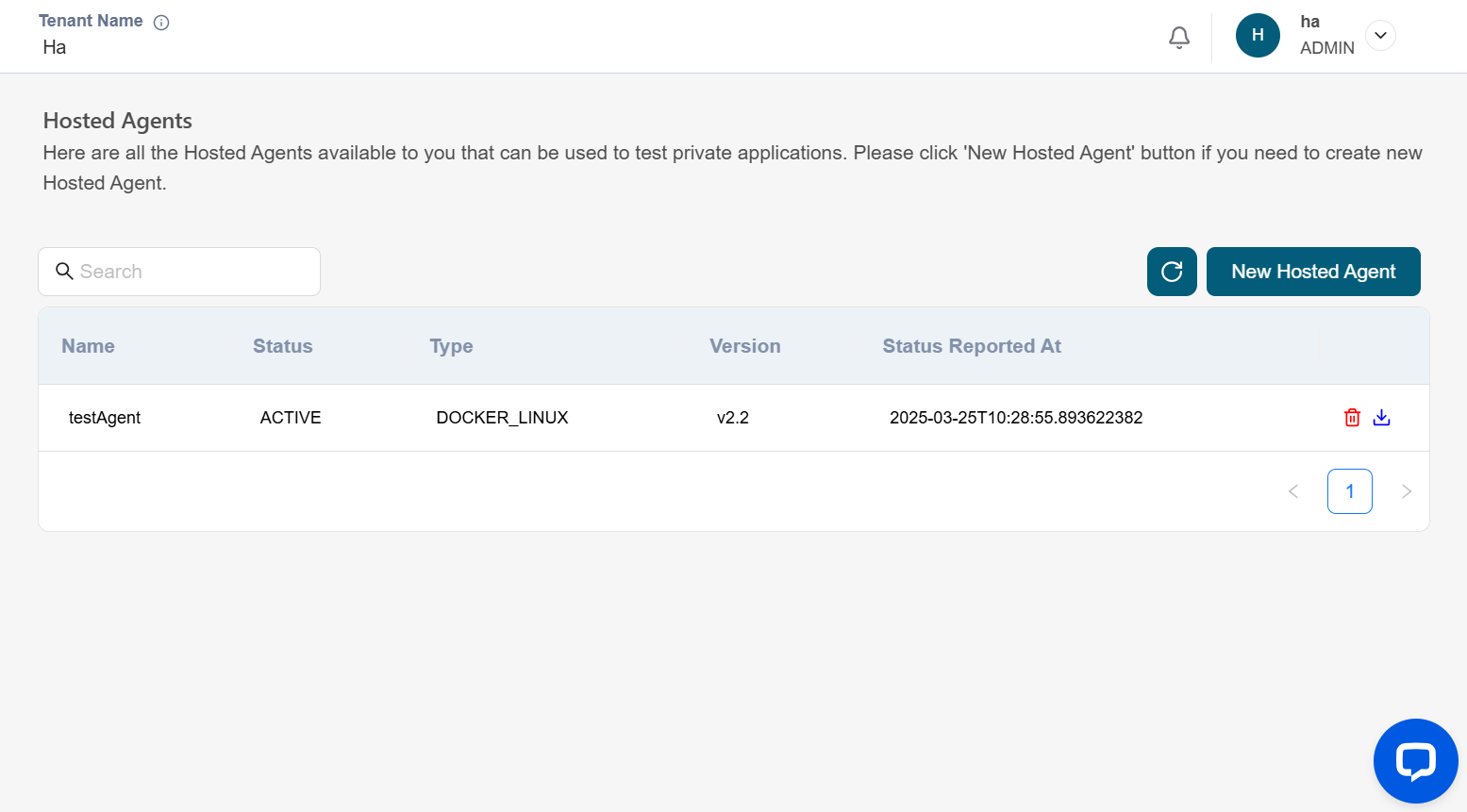The image size is (1467, 812).
Task: Click the Tenant Name info icon
Action: tap(161, 23)
